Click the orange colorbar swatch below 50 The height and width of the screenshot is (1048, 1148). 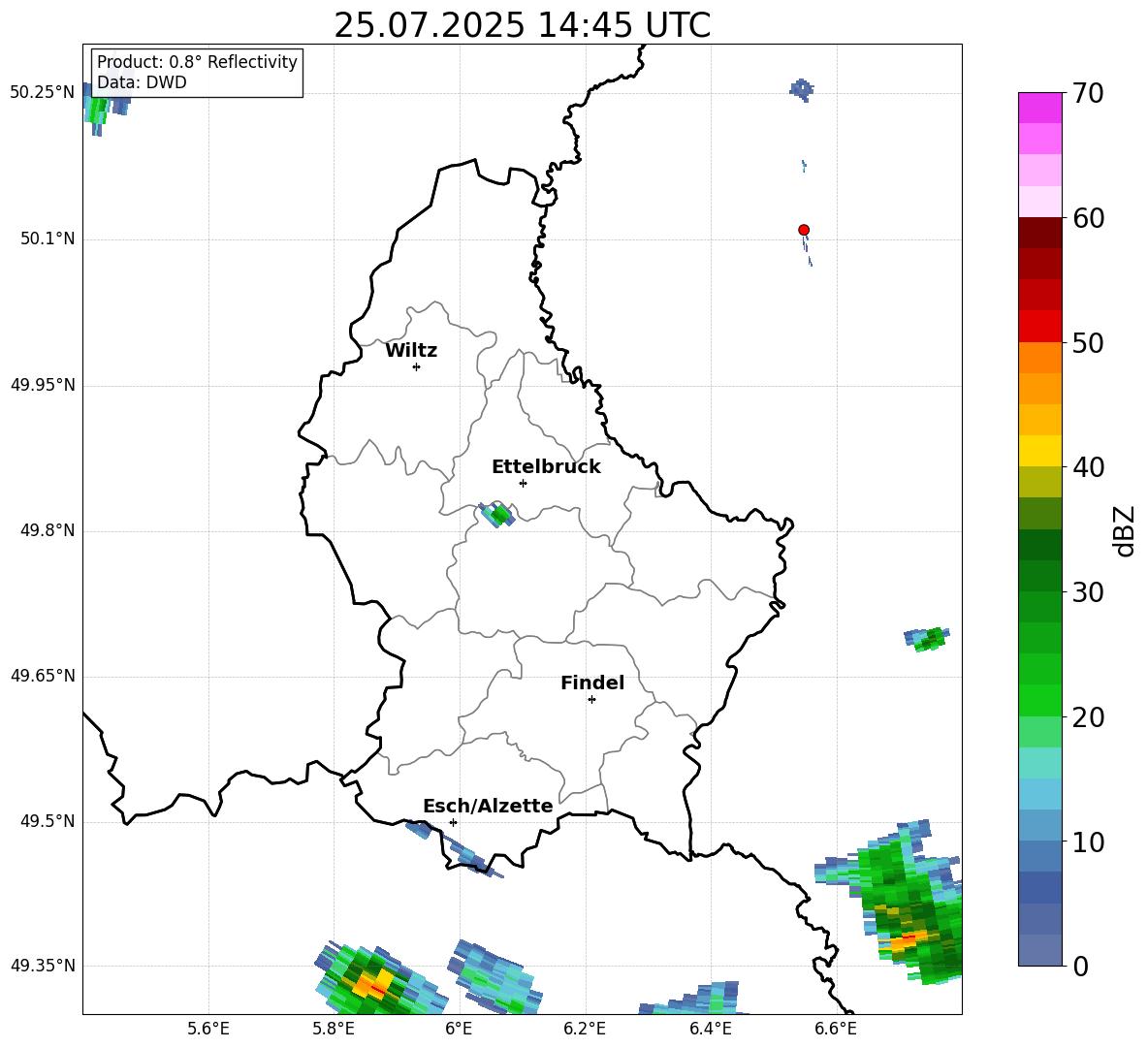1039,357
